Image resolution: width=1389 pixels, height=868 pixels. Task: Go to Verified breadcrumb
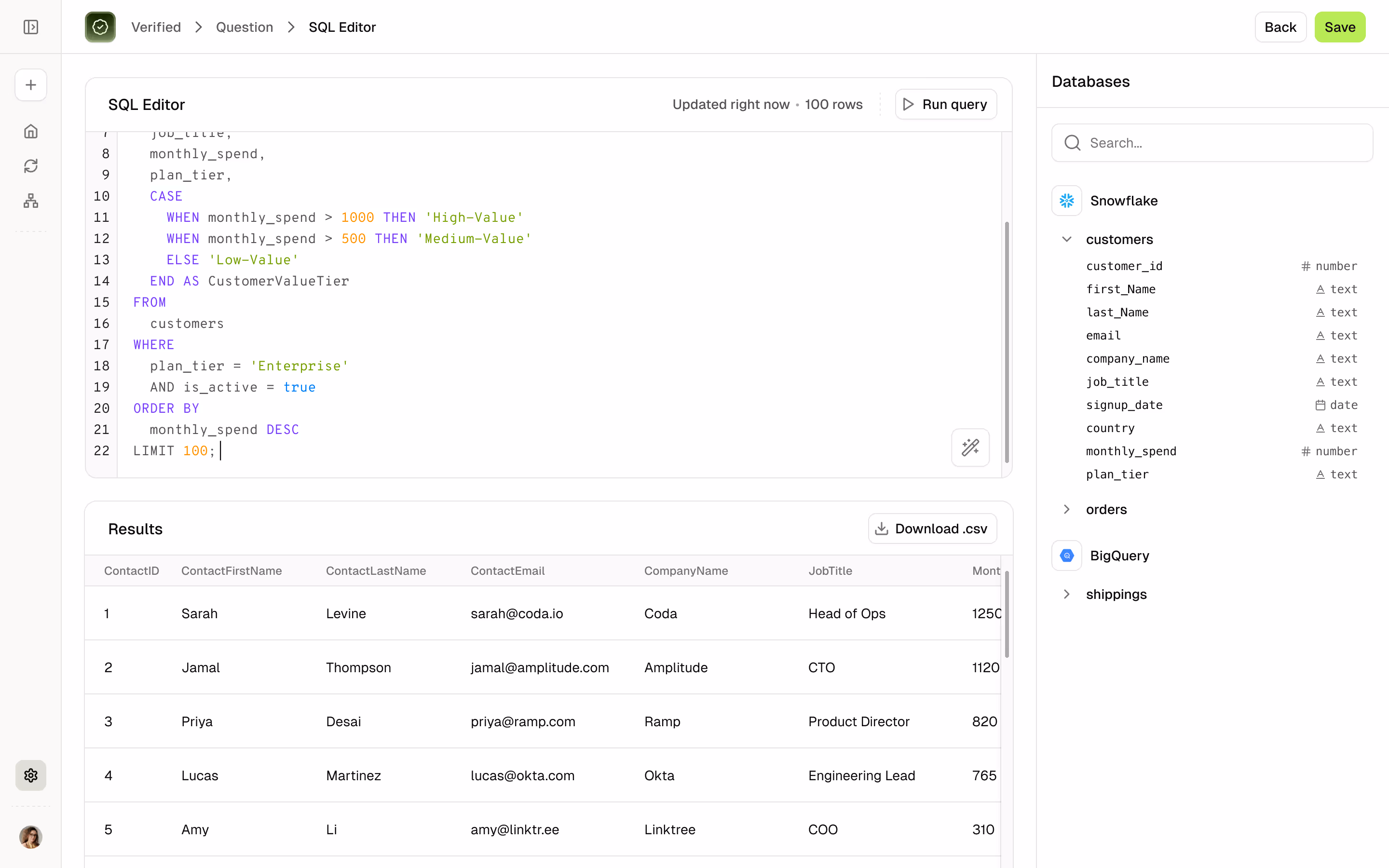pos(156,27)
